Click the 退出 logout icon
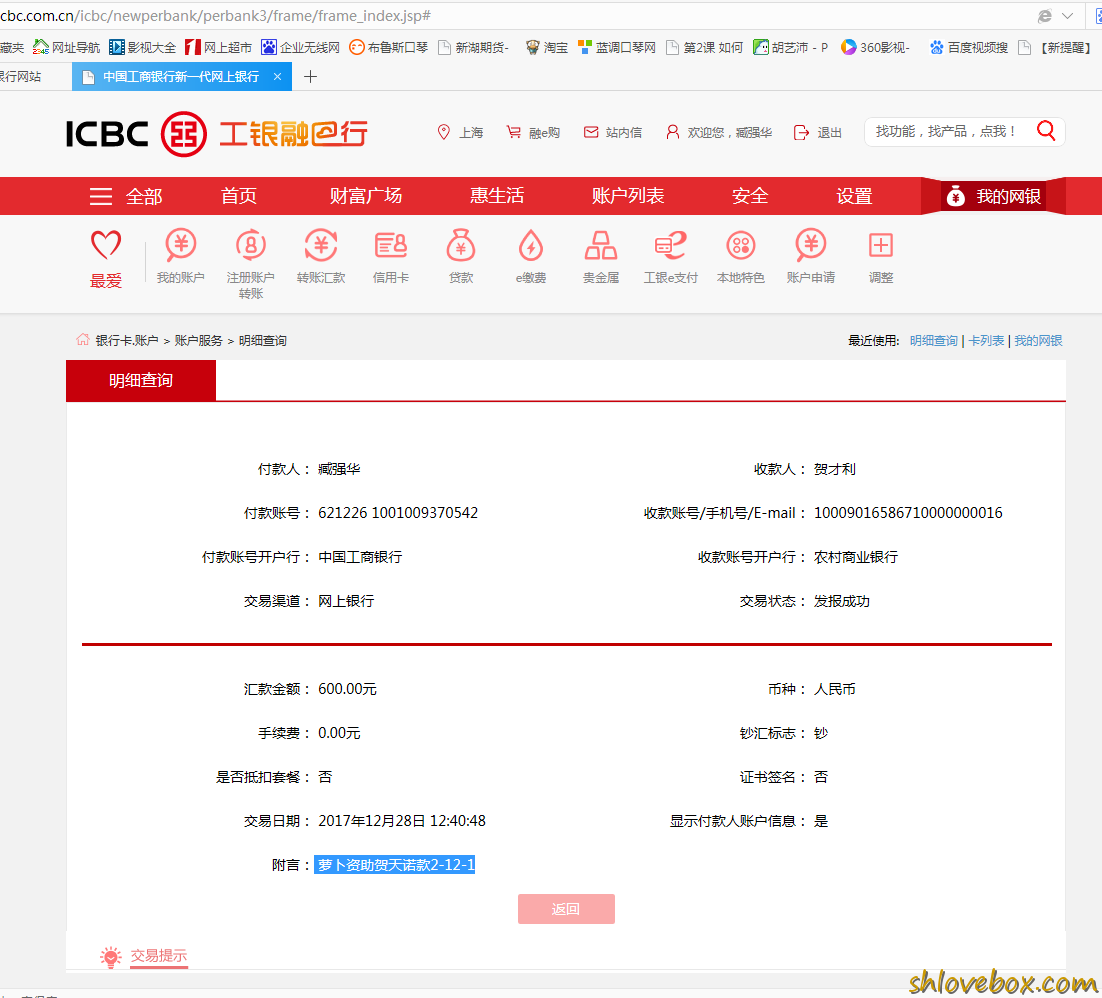This screenshot has width=1102, height=998. coord(800,132)
